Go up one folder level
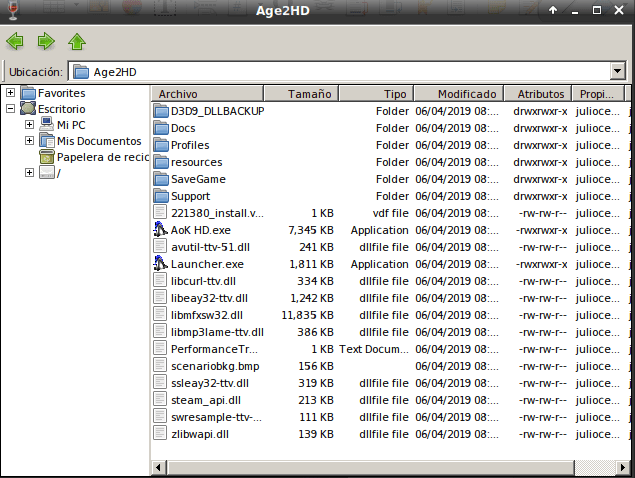The height and width of the screenshot is (478, 635). (x=76, y=41)
